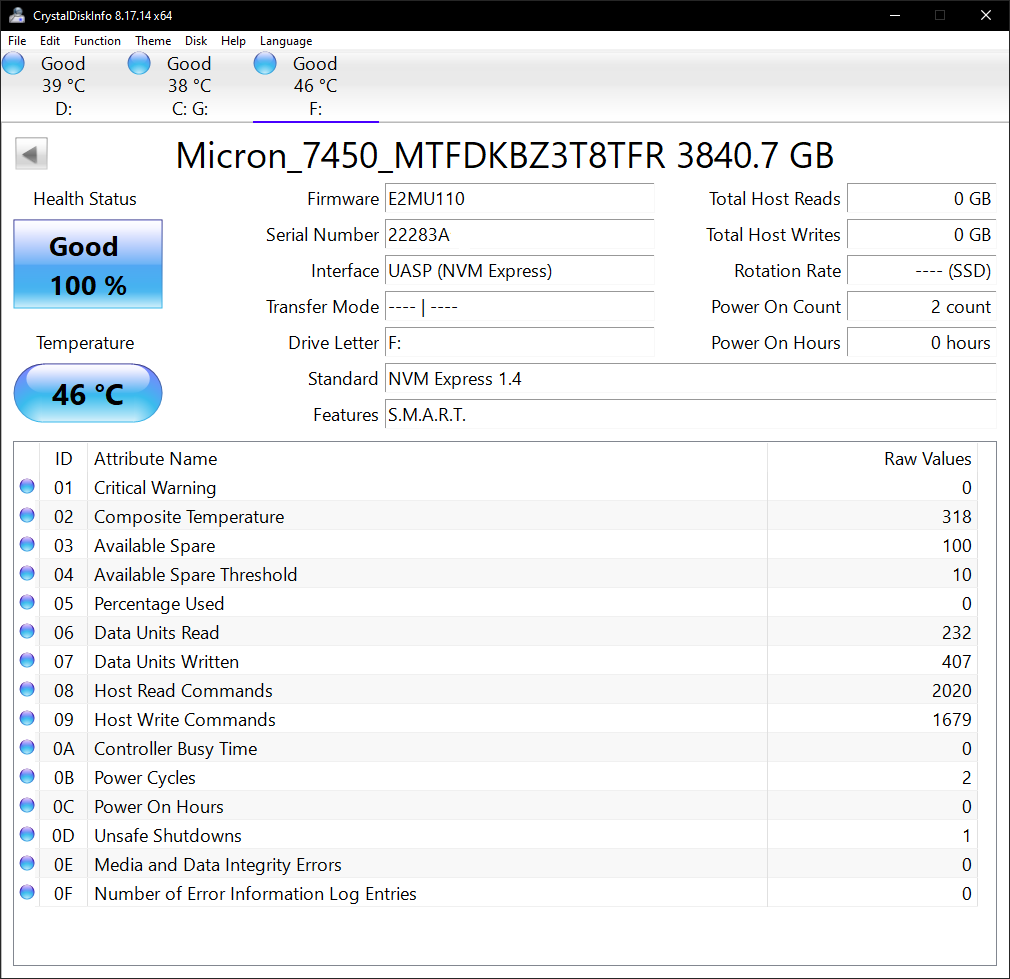Open the Edit menu
The image size is (1010, 979).
coord(50,41)
